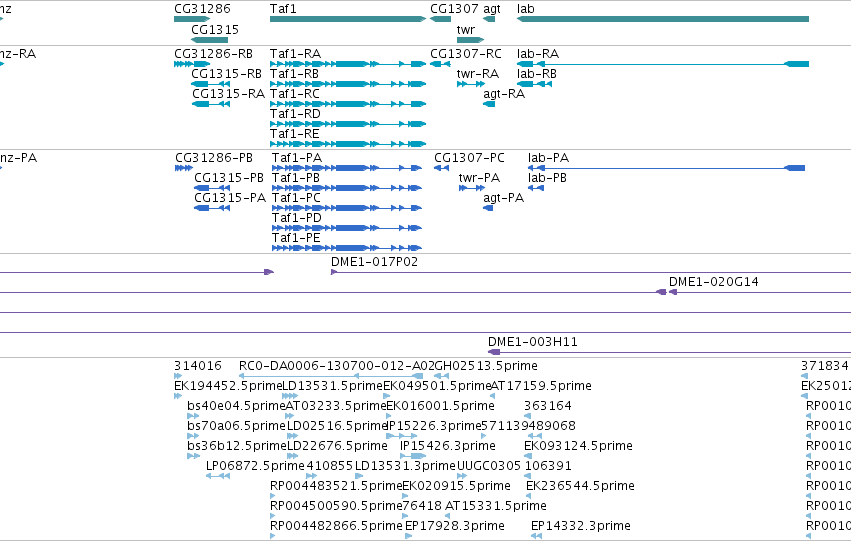This screenshot has width=851, height=541.
Task: Select the CG1315-PA protein
Action: tap(212, 208)
